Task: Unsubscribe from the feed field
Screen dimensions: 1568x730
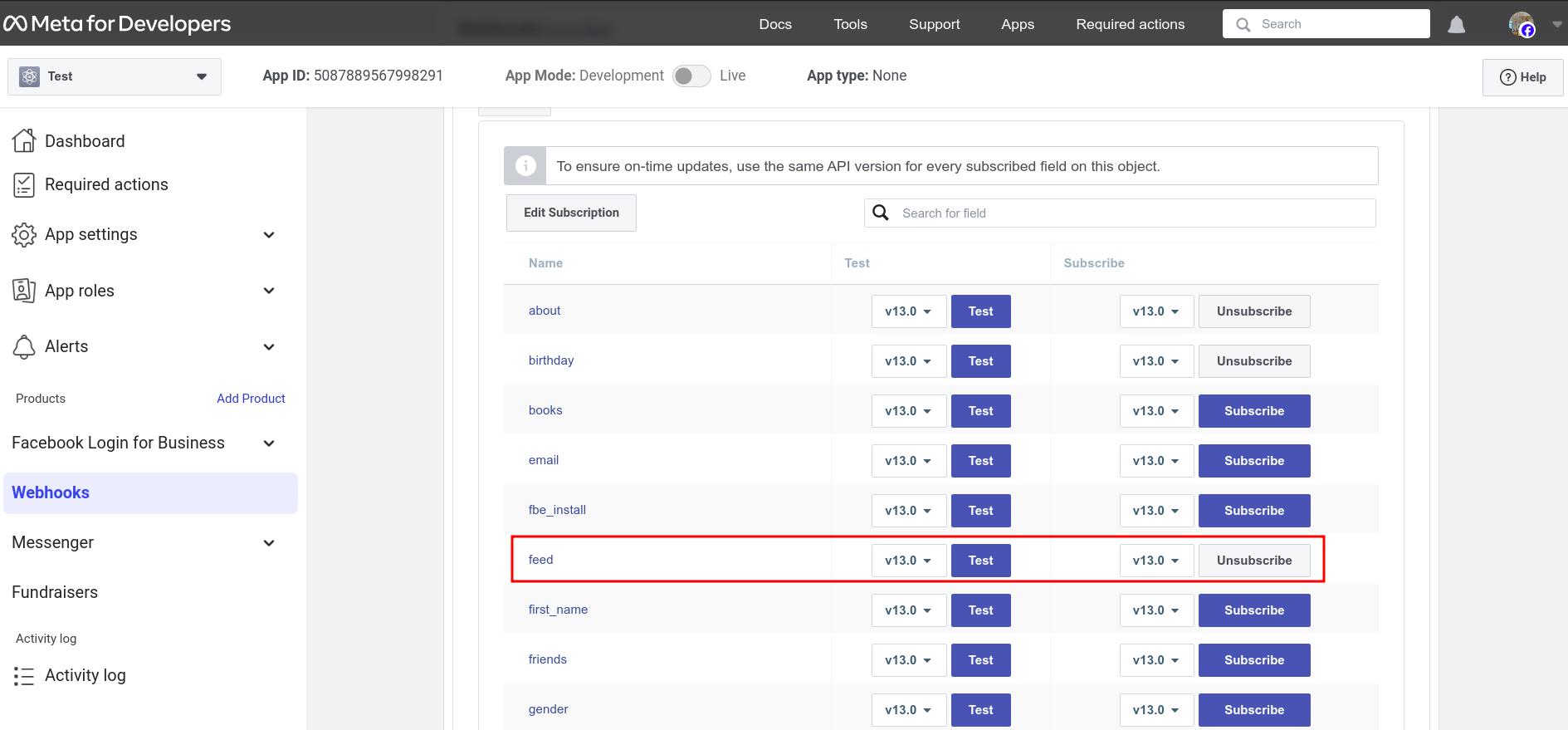Action: pos(1254,561)
